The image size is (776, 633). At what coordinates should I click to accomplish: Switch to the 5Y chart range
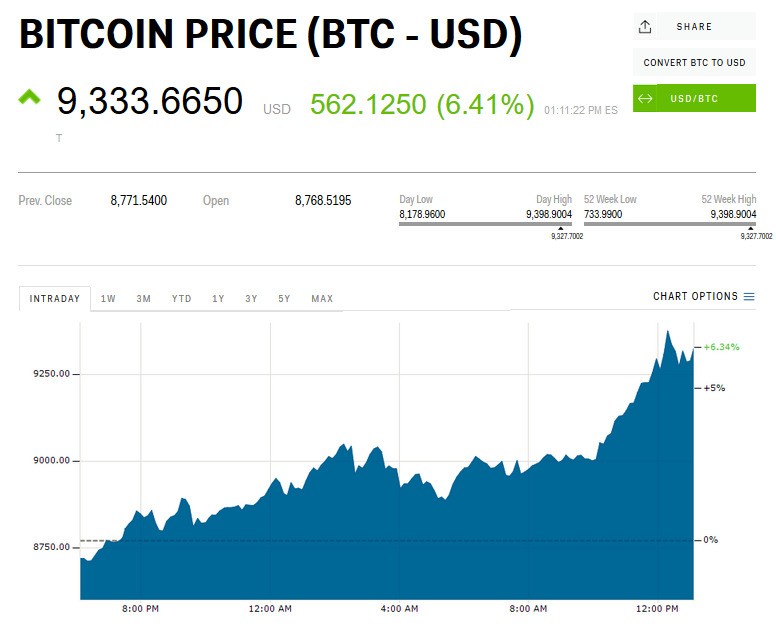coord(284,299)
